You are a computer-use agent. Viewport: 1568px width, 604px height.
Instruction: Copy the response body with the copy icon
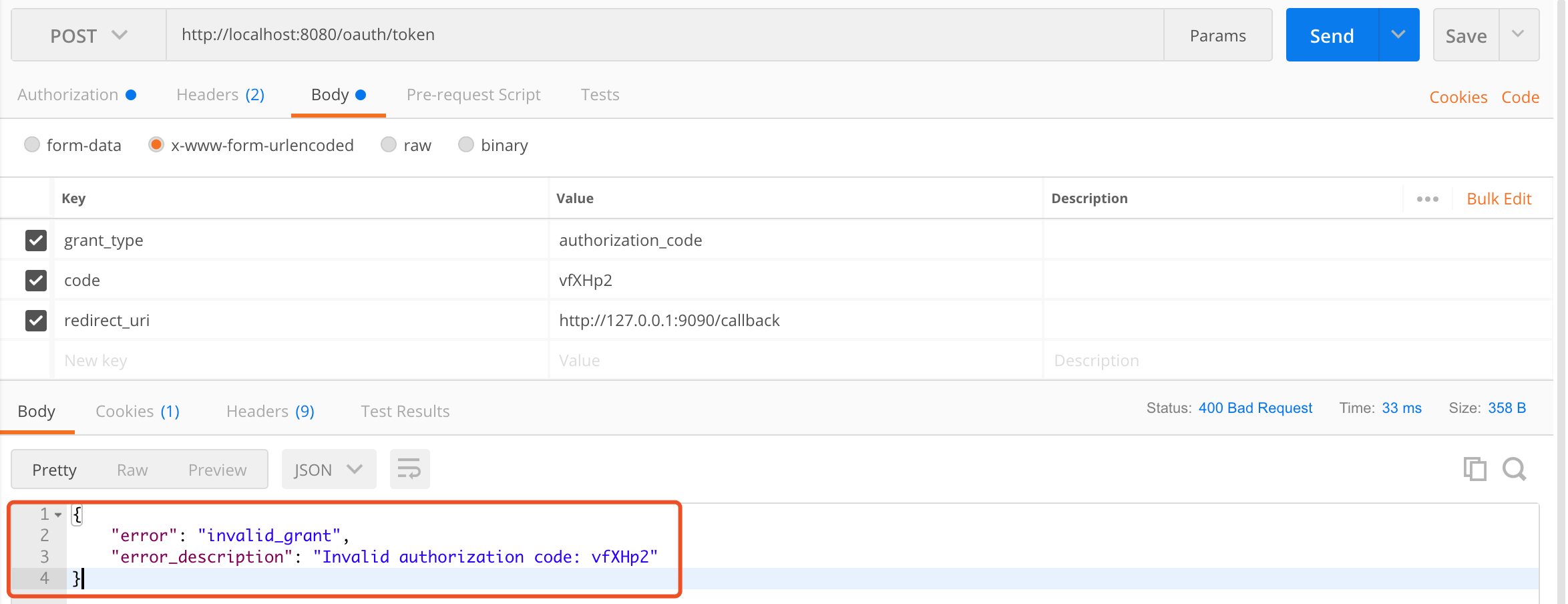click(x=1474, y=469)
